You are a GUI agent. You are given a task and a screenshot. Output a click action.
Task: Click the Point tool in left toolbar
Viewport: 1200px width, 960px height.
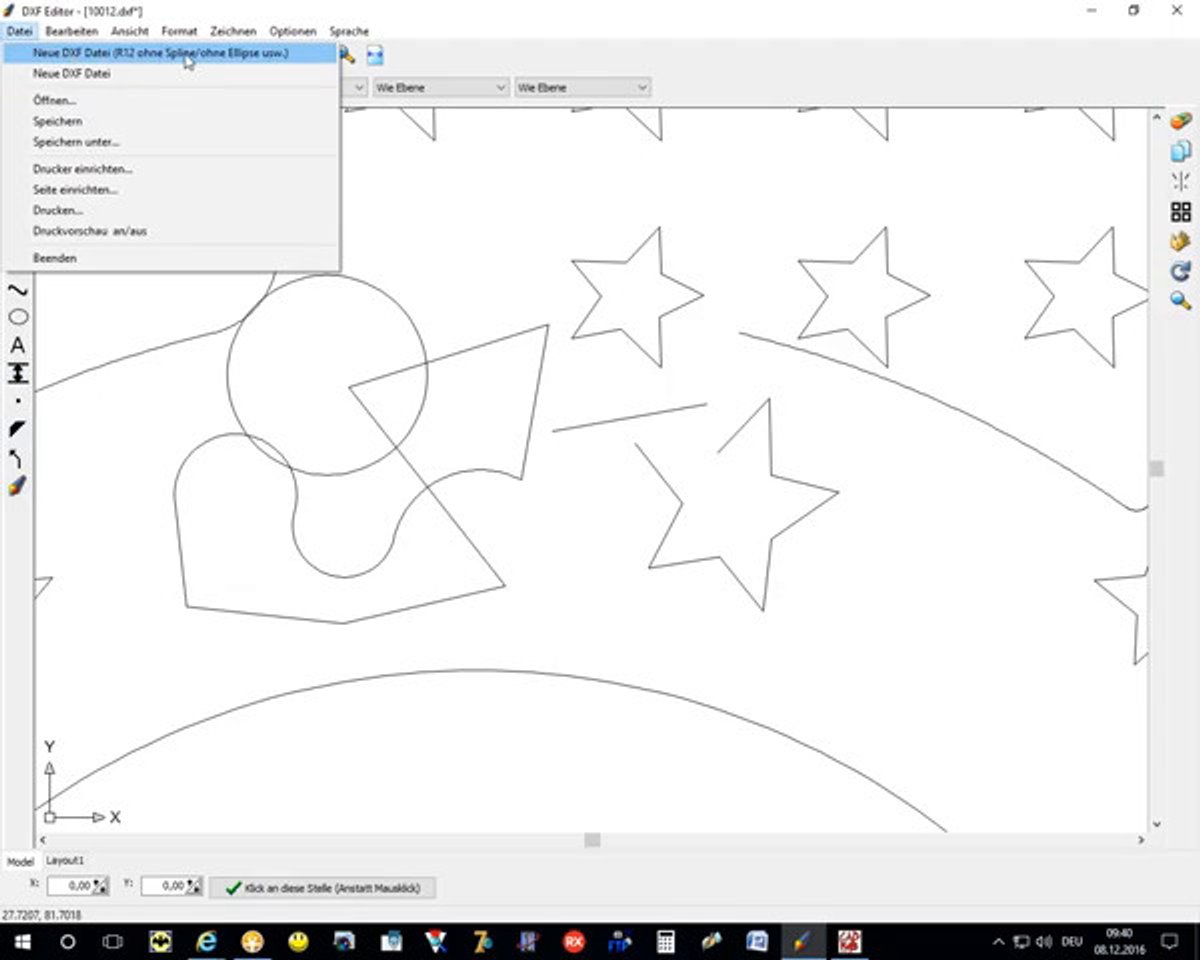17,402
